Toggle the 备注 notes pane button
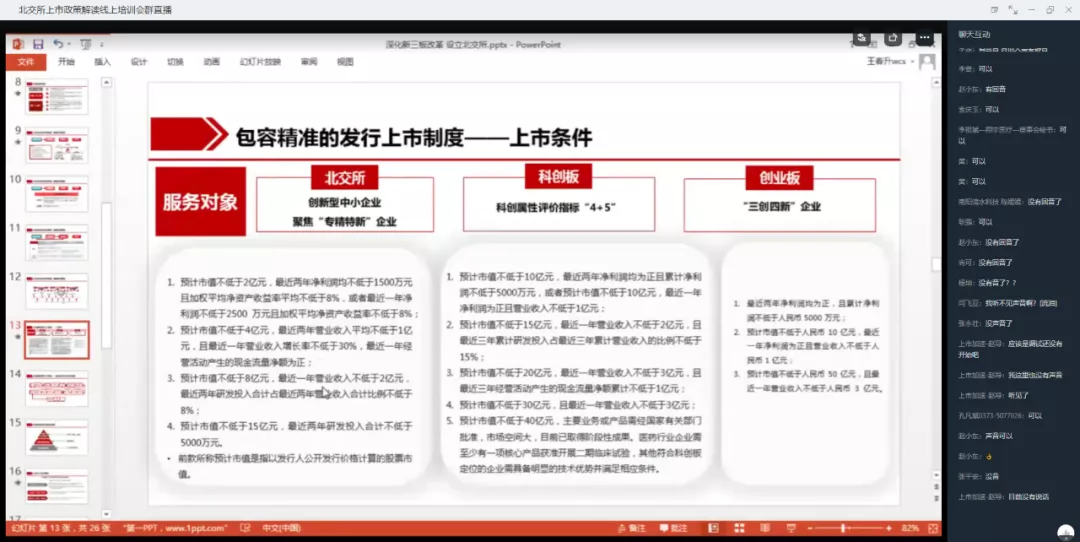 click(632, 528)
